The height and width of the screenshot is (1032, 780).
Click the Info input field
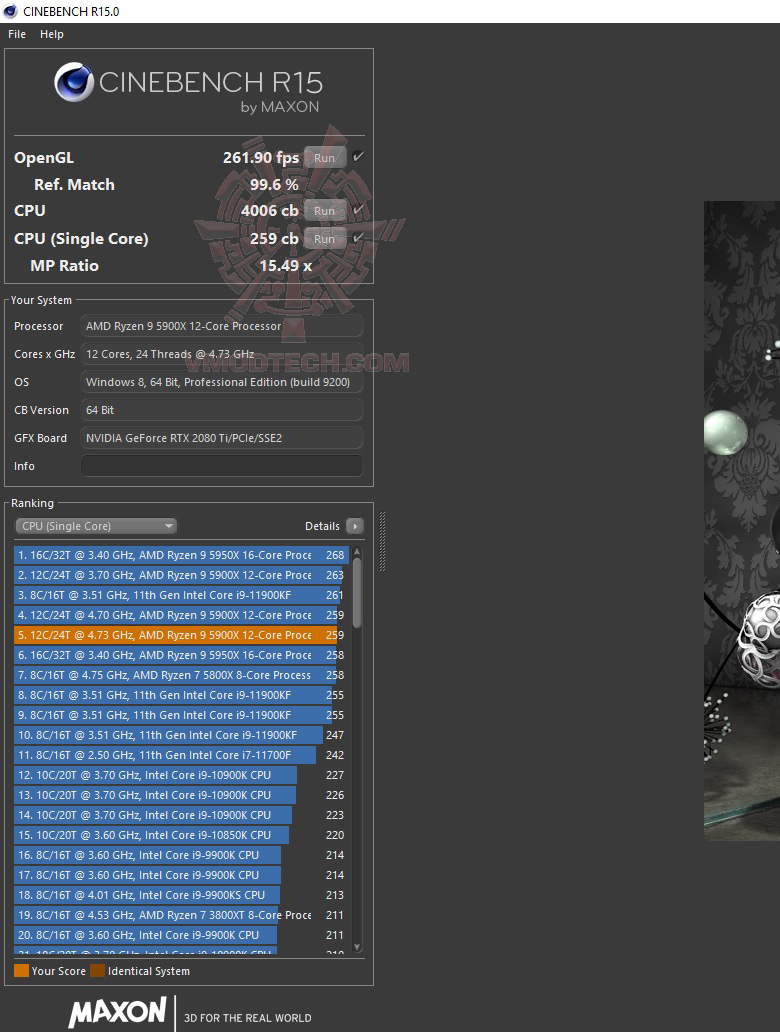221,466
